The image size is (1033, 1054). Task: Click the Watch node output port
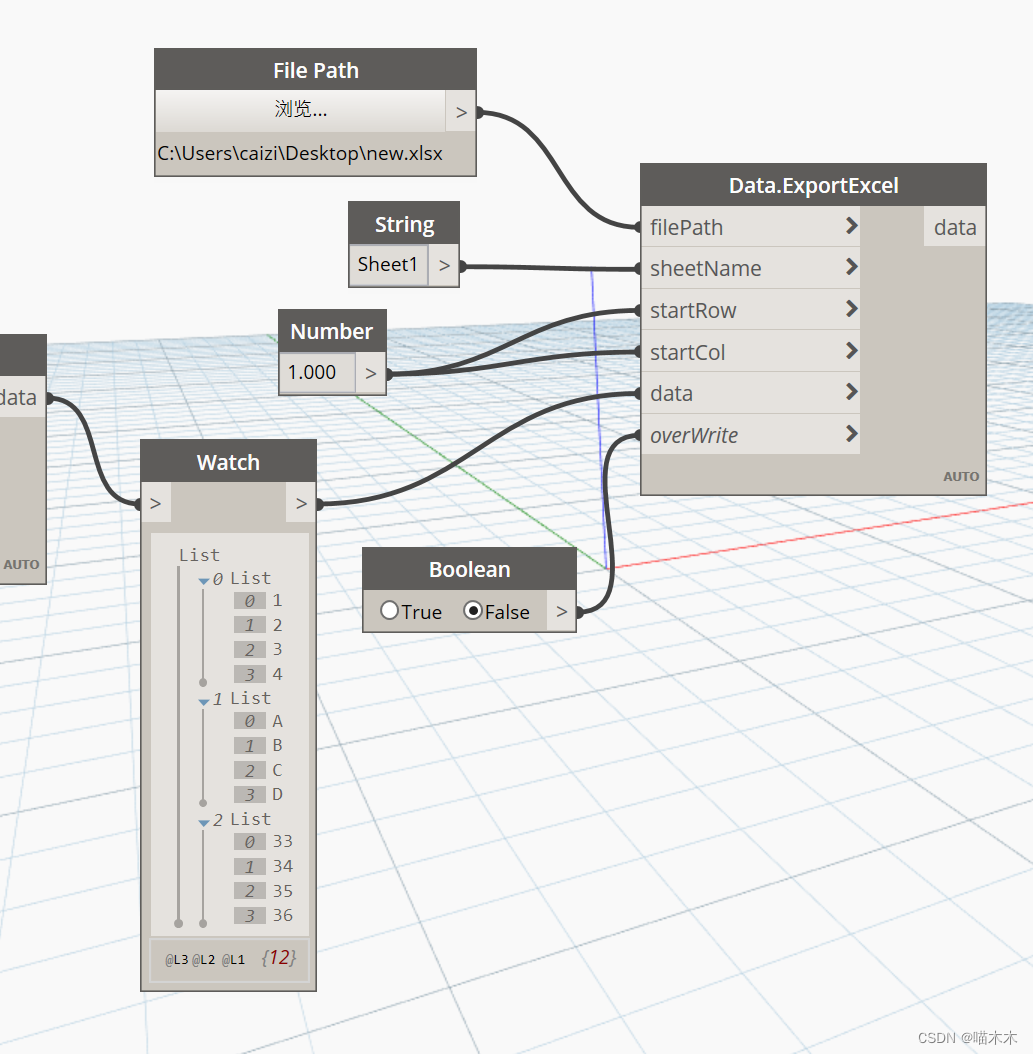point(301,503)
